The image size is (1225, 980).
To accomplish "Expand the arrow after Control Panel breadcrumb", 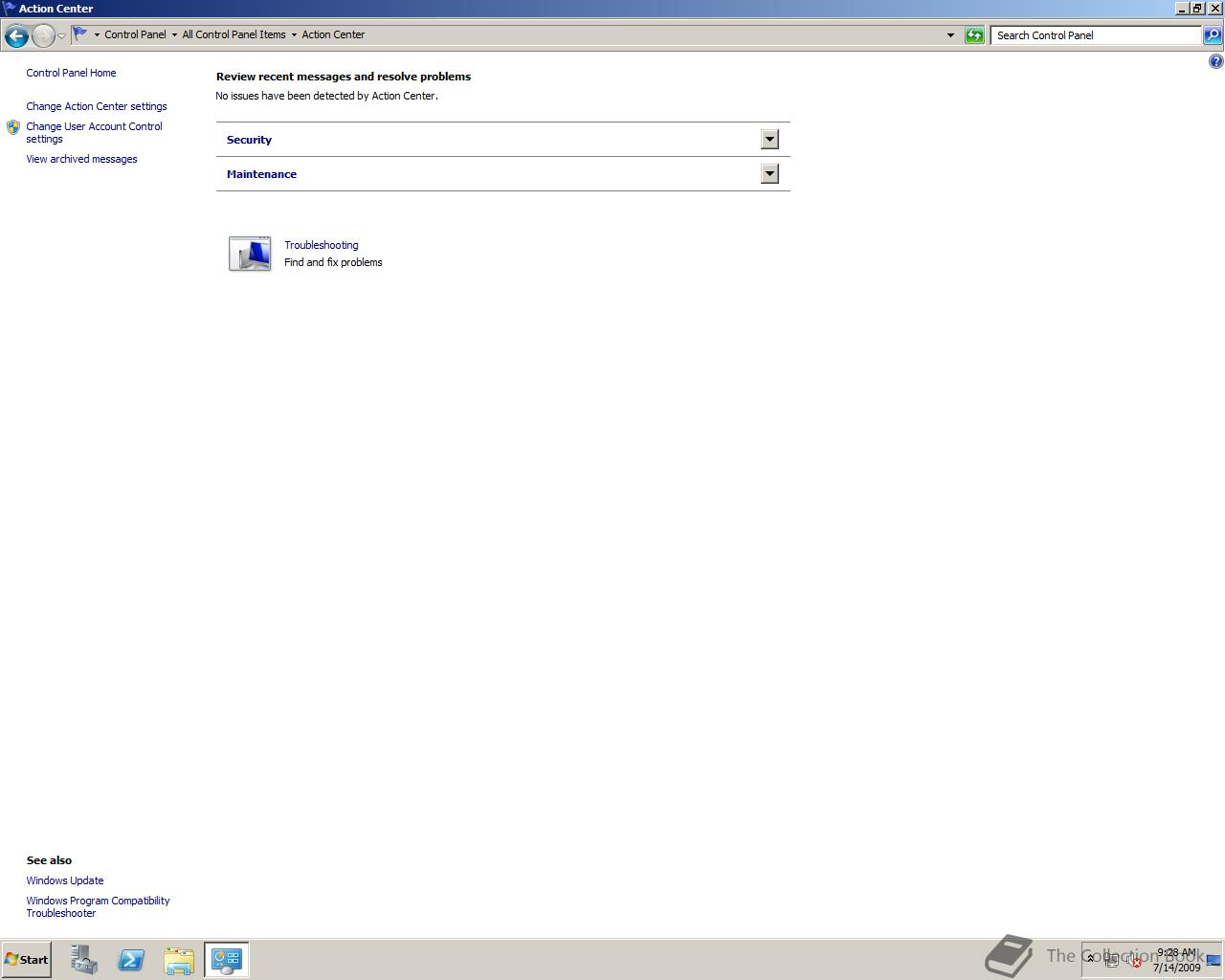I will point(174,34).
